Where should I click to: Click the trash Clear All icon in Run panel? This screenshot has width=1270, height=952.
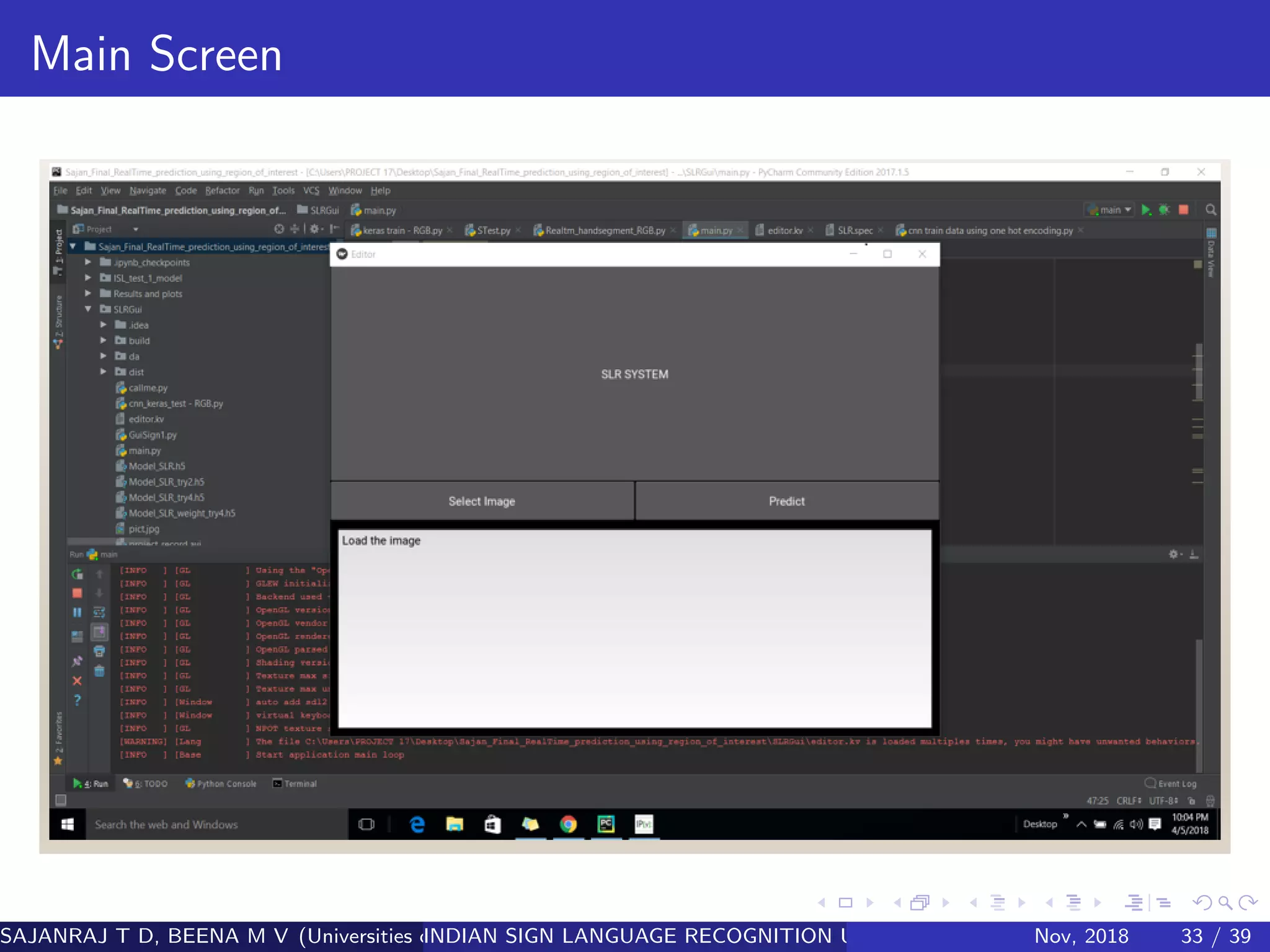(x=99, y=671)
